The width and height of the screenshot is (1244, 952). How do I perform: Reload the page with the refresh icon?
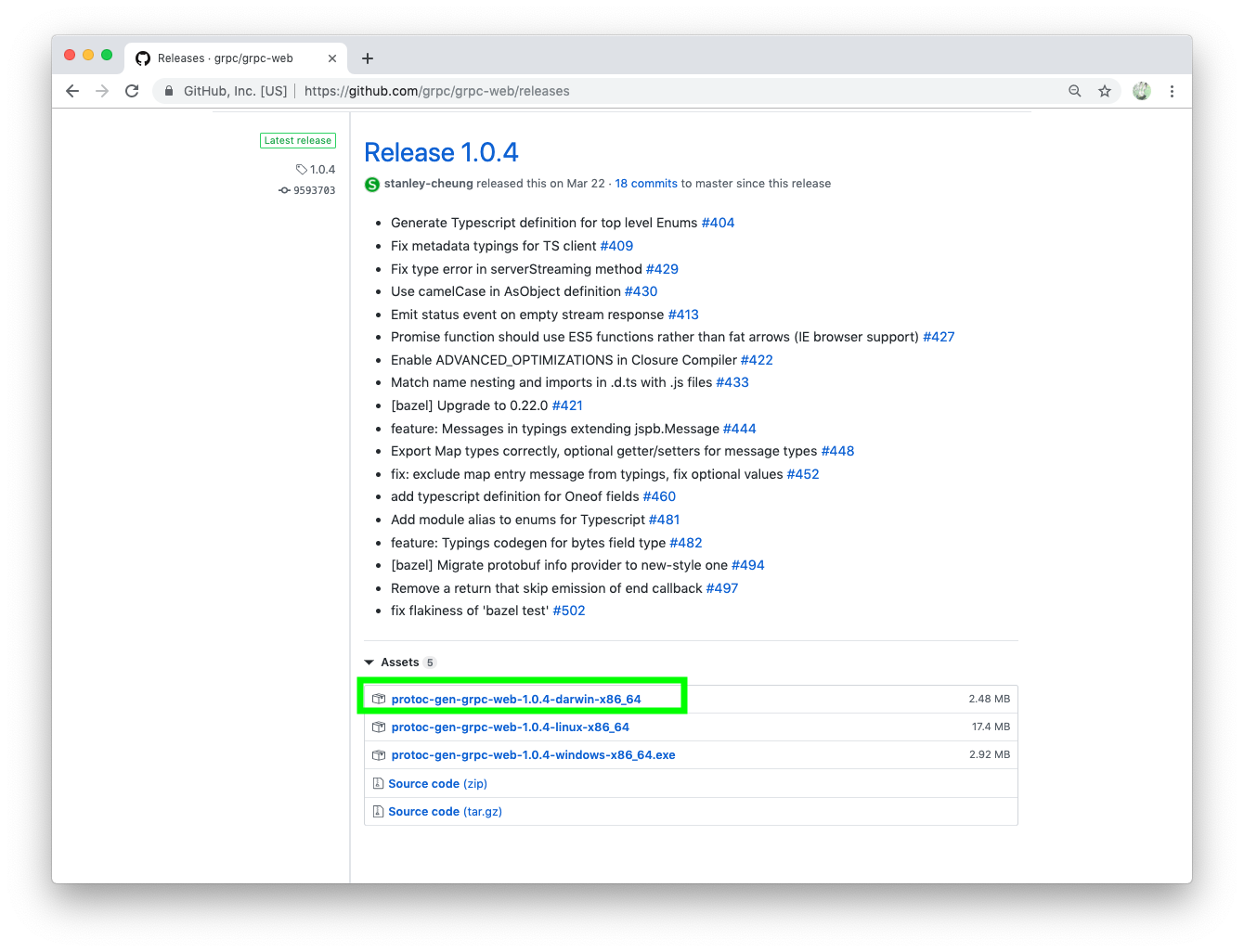132,91
